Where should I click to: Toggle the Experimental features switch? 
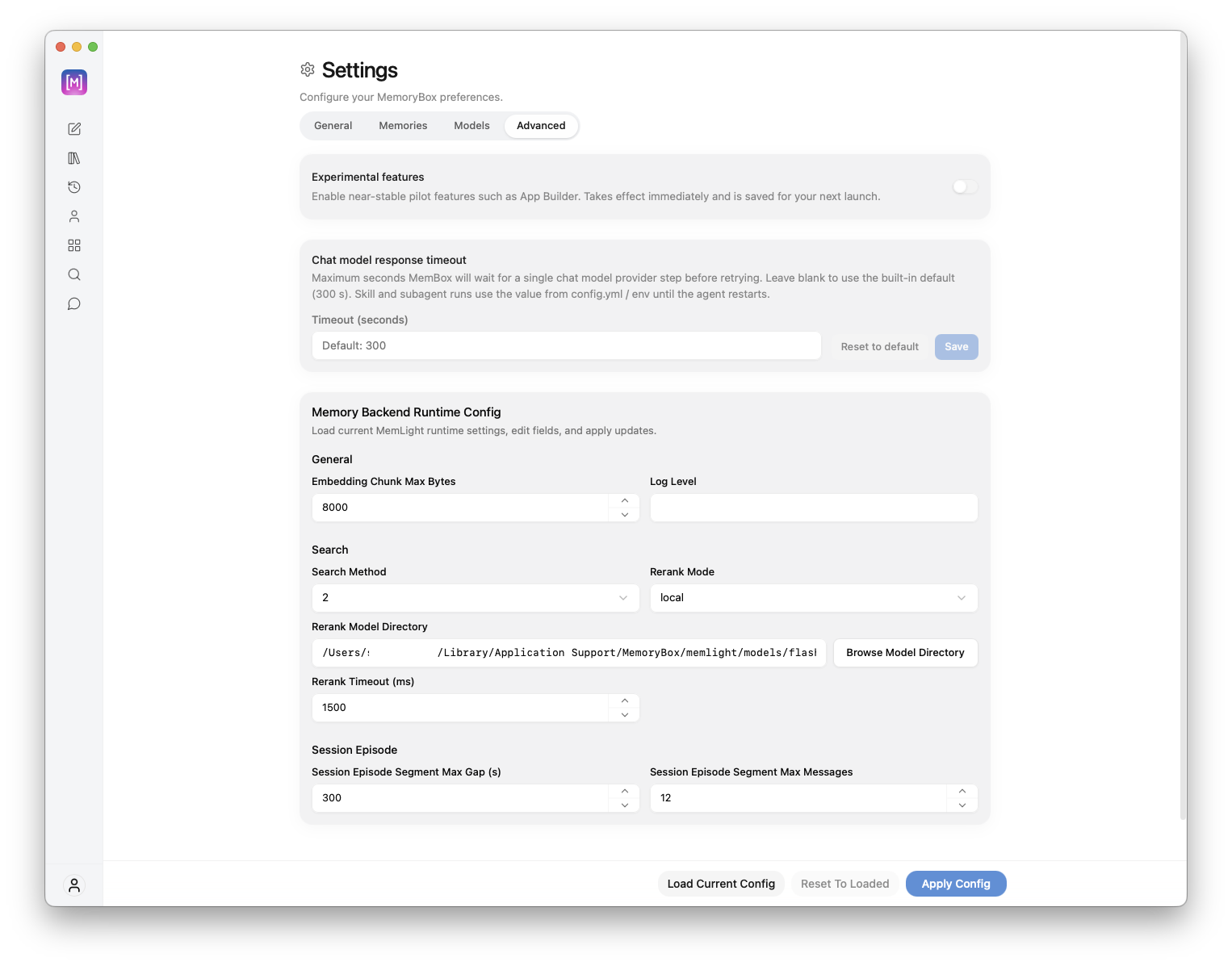[x=965, y=186]
